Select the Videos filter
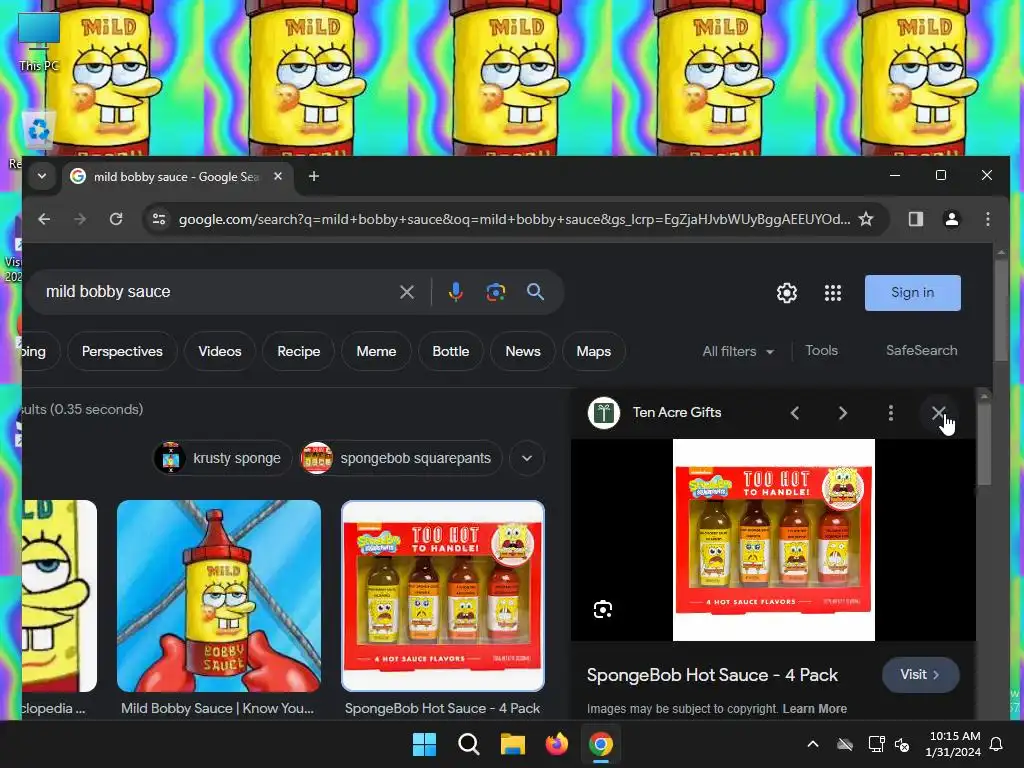Image resolution: width=1024 pixels, height=768 pixels. [220, 351]
